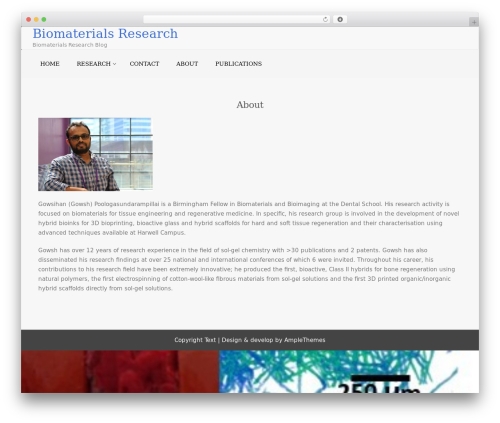Open the CONTACT page

[144, 64]
